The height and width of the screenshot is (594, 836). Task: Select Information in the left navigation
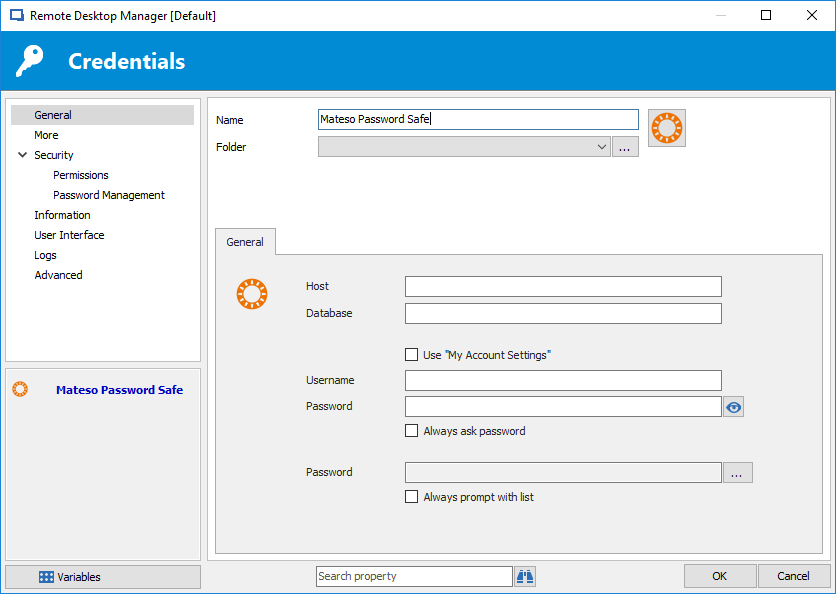62,215
